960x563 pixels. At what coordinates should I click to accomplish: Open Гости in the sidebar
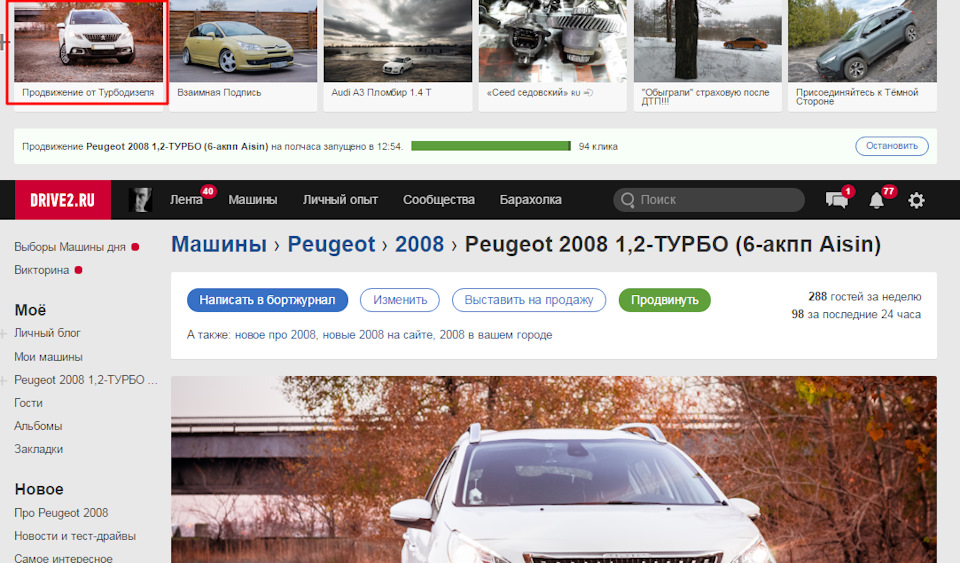[28, 403]
